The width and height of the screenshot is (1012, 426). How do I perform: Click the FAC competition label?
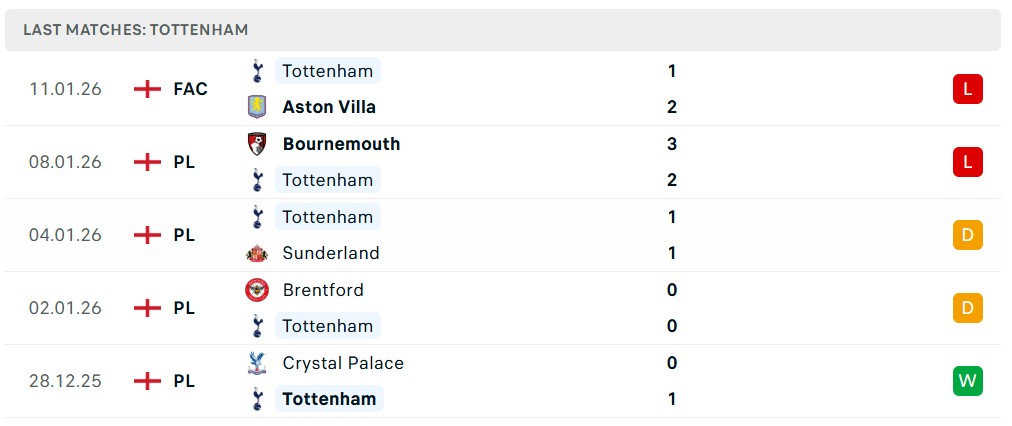tap(190, 89)
